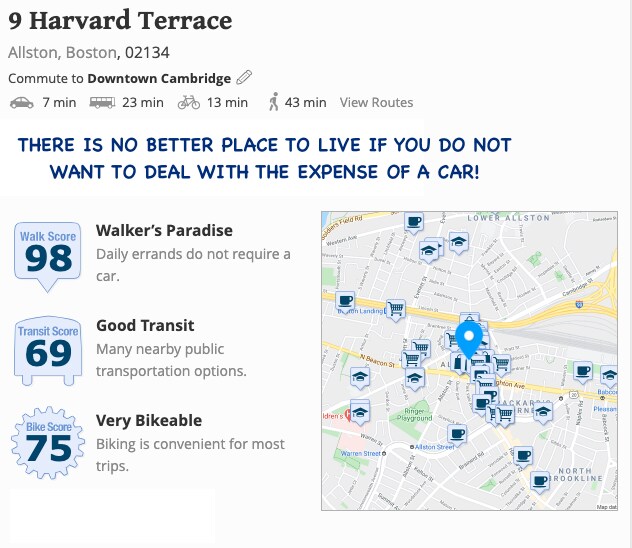
Task: Open the View Routes link
Action: pos(376,102)
